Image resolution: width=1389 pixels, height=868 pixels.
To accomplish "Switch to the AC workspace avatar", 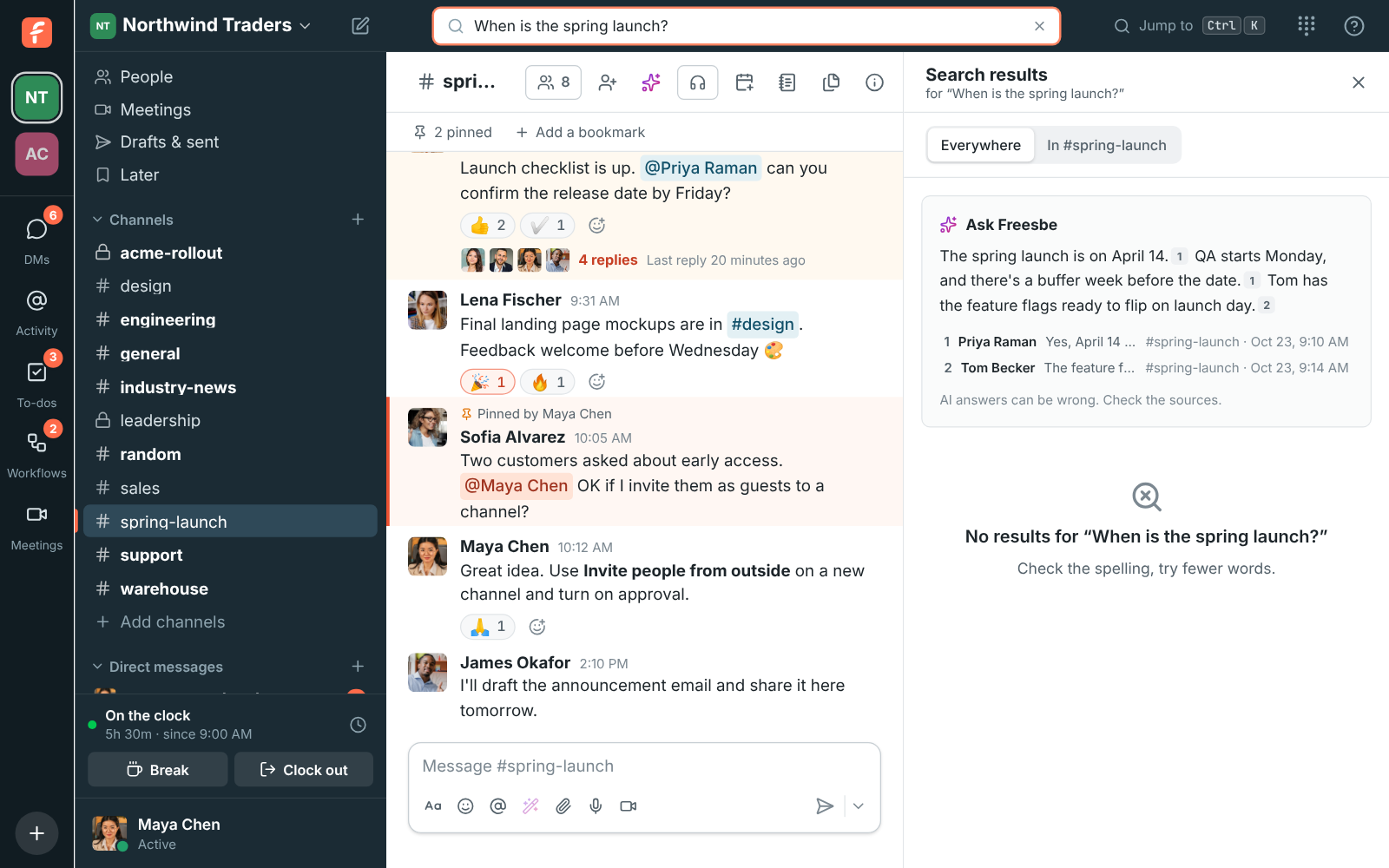I will pos(36,155).
